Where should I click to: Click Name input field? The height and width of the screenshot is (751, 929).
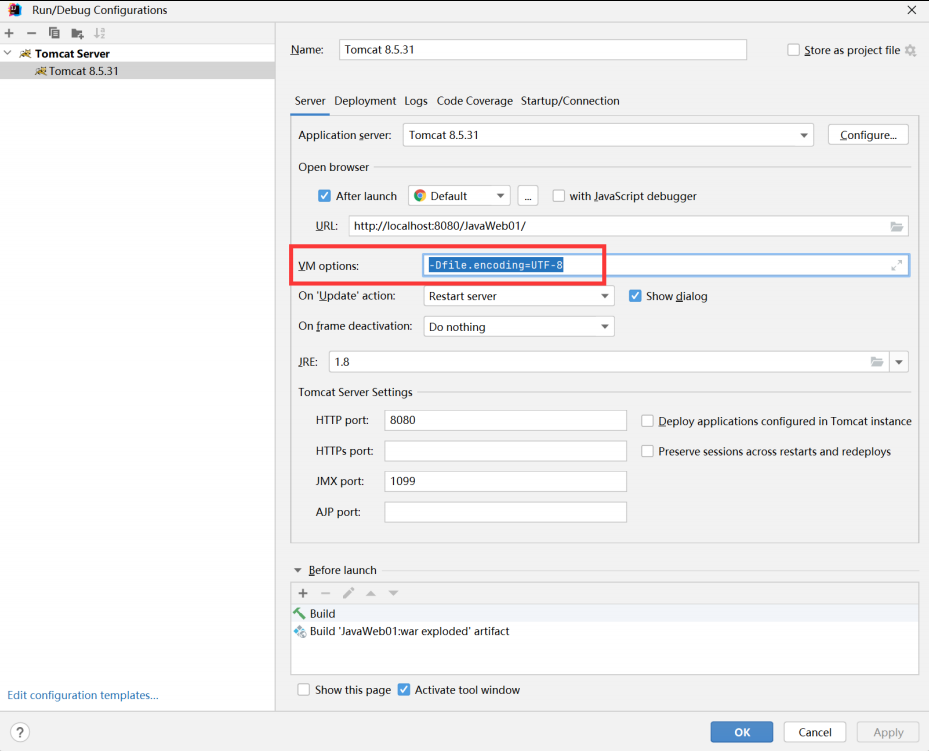(543, 50)
